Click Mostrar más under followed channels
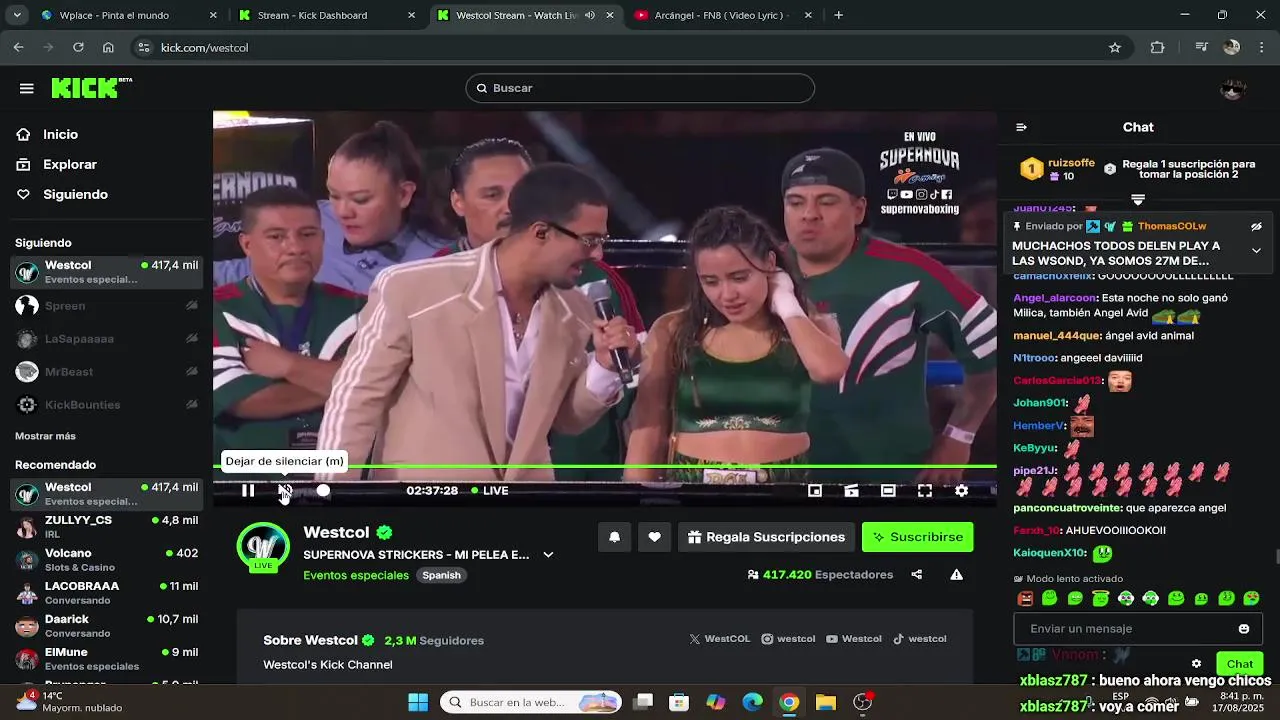 [x=45, y=436]
